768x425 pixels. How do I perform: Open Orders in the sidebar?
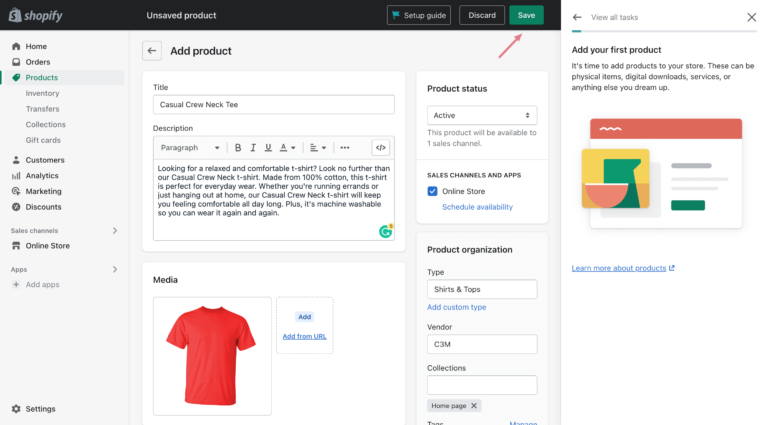click(38, 62)
